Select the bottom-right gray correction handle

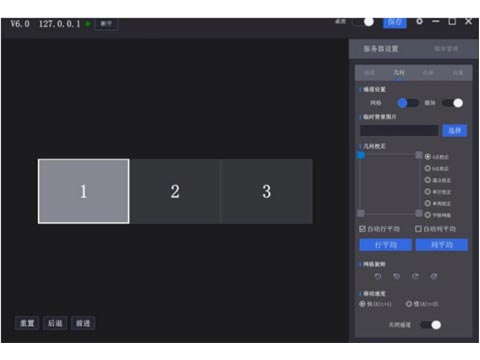click(419, 213)
